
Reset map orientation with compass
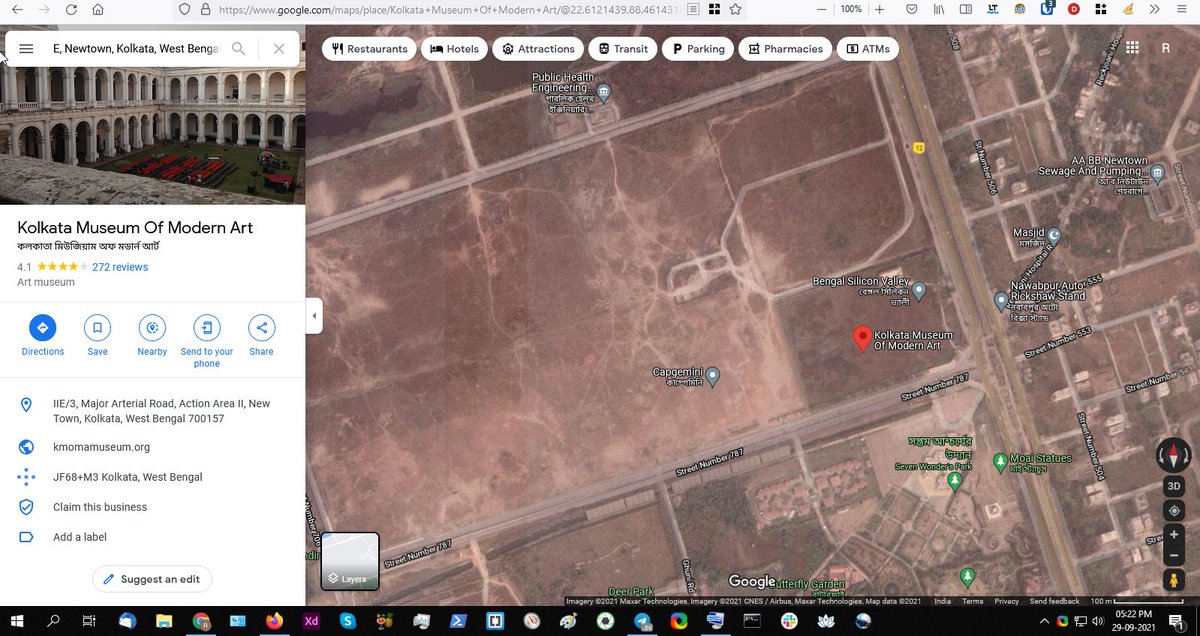tap(1173, 456)
